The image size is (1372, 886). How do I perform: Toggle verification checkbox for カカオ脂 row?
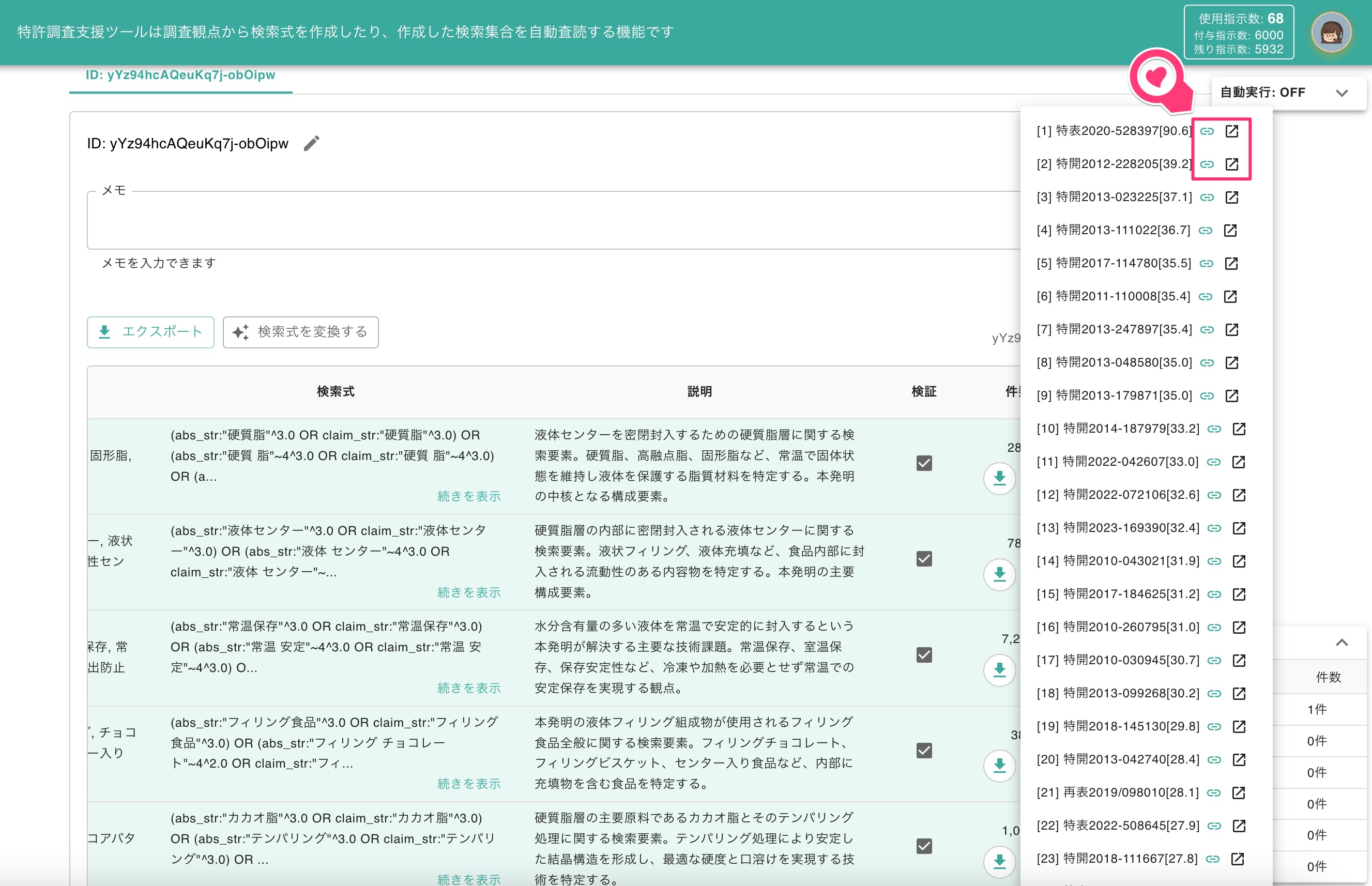(924, 846)
